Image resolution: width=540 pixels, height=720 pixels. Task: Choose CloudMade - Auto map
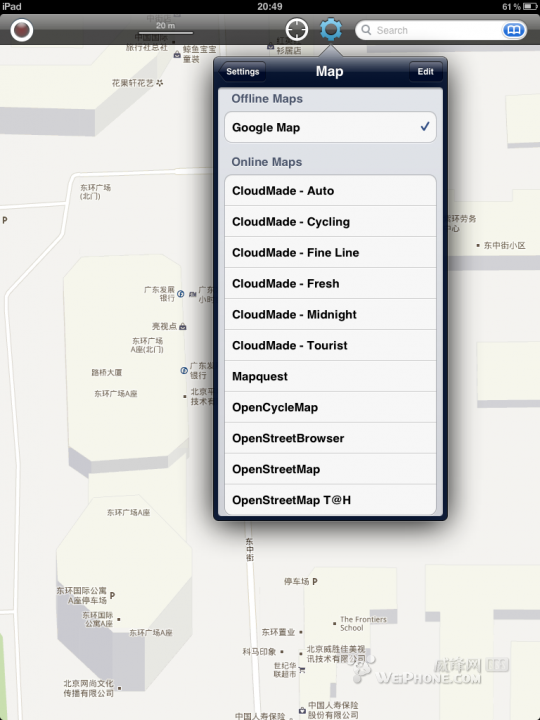[x=330, y=191]
